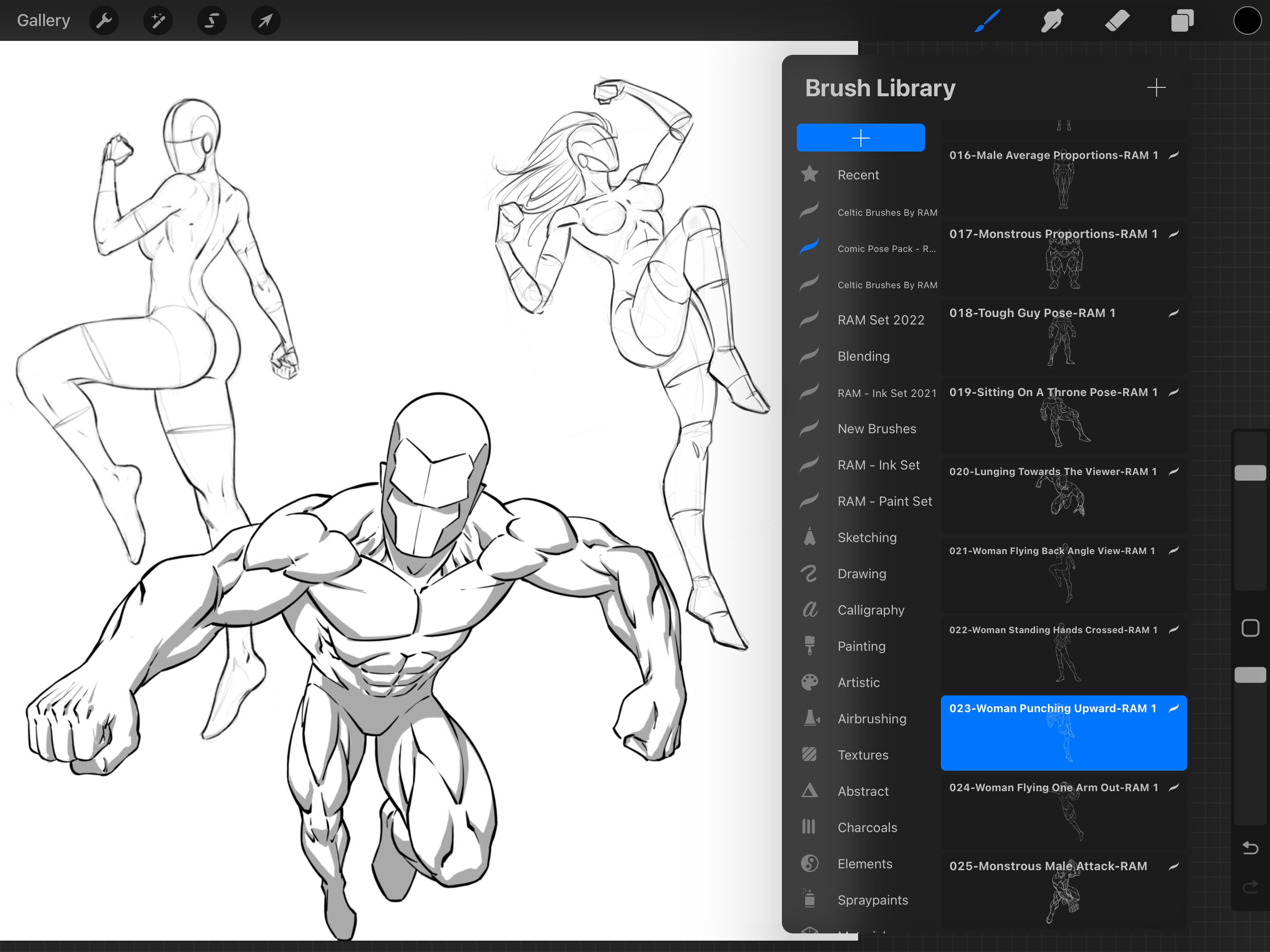Open the Adjustments magic wand panel

(x=157, y=20)
